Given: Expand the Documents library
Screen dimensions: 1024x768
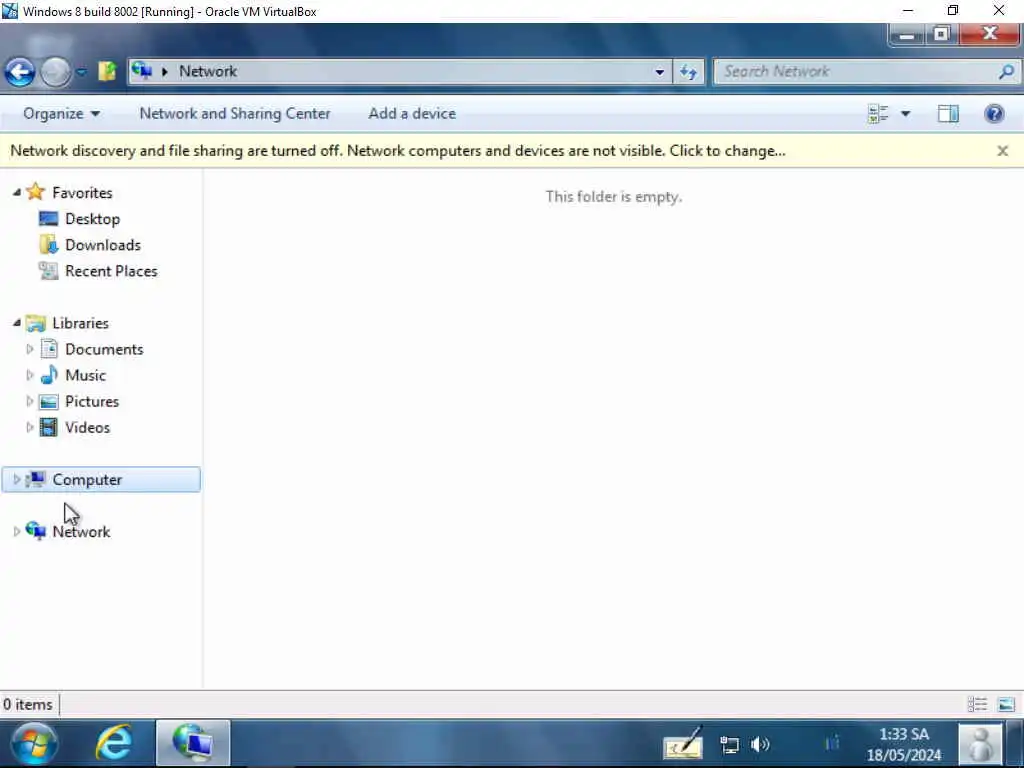Looking at the screenshot, I should point(29,349).
